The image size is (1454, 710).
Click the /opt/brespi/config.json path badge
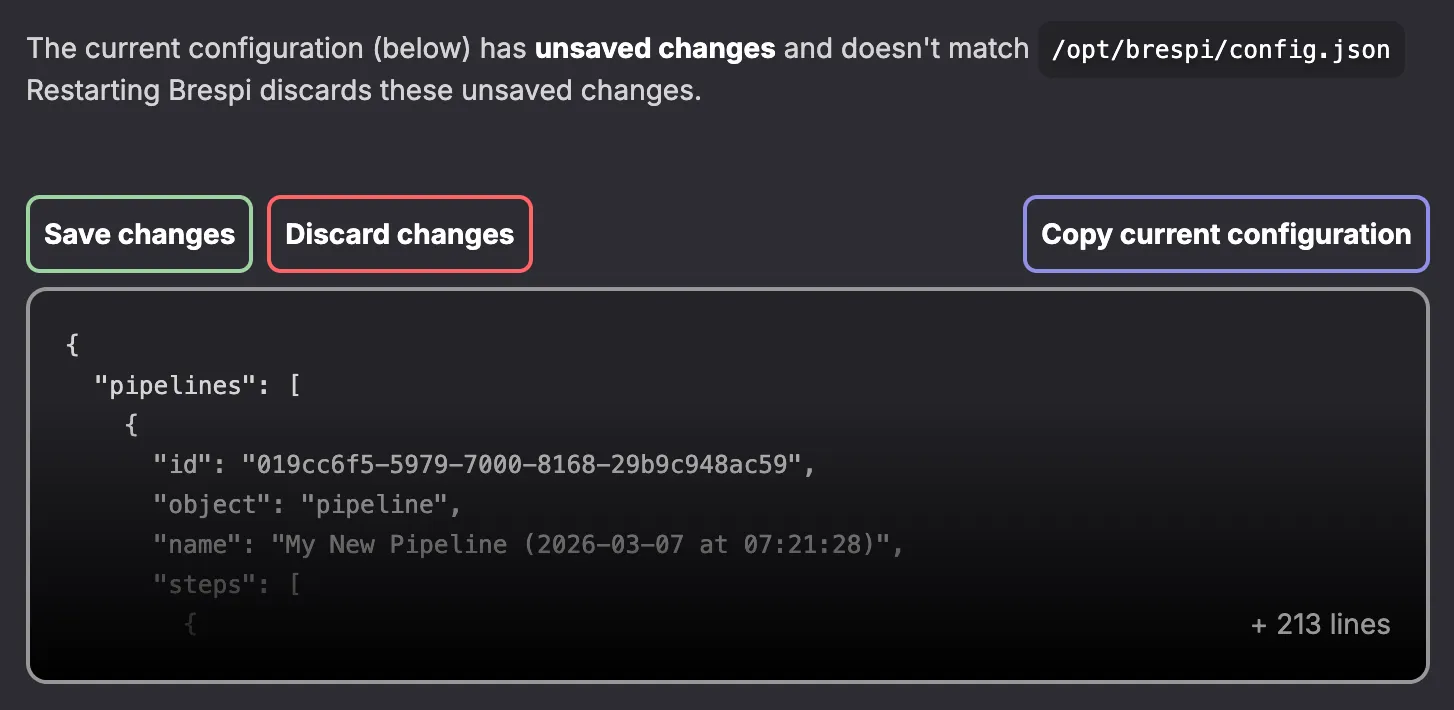tap(1219, 49)
